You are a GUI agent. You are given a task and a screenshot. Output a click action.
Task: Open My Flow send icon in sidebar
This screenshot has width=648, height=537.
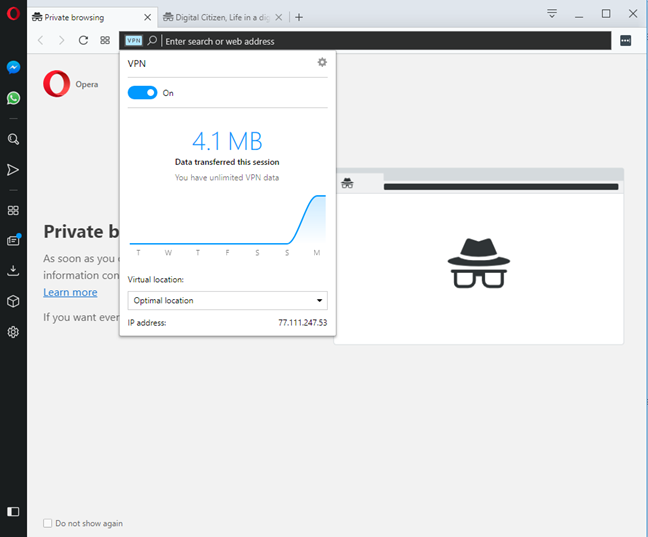click(13, 170)
